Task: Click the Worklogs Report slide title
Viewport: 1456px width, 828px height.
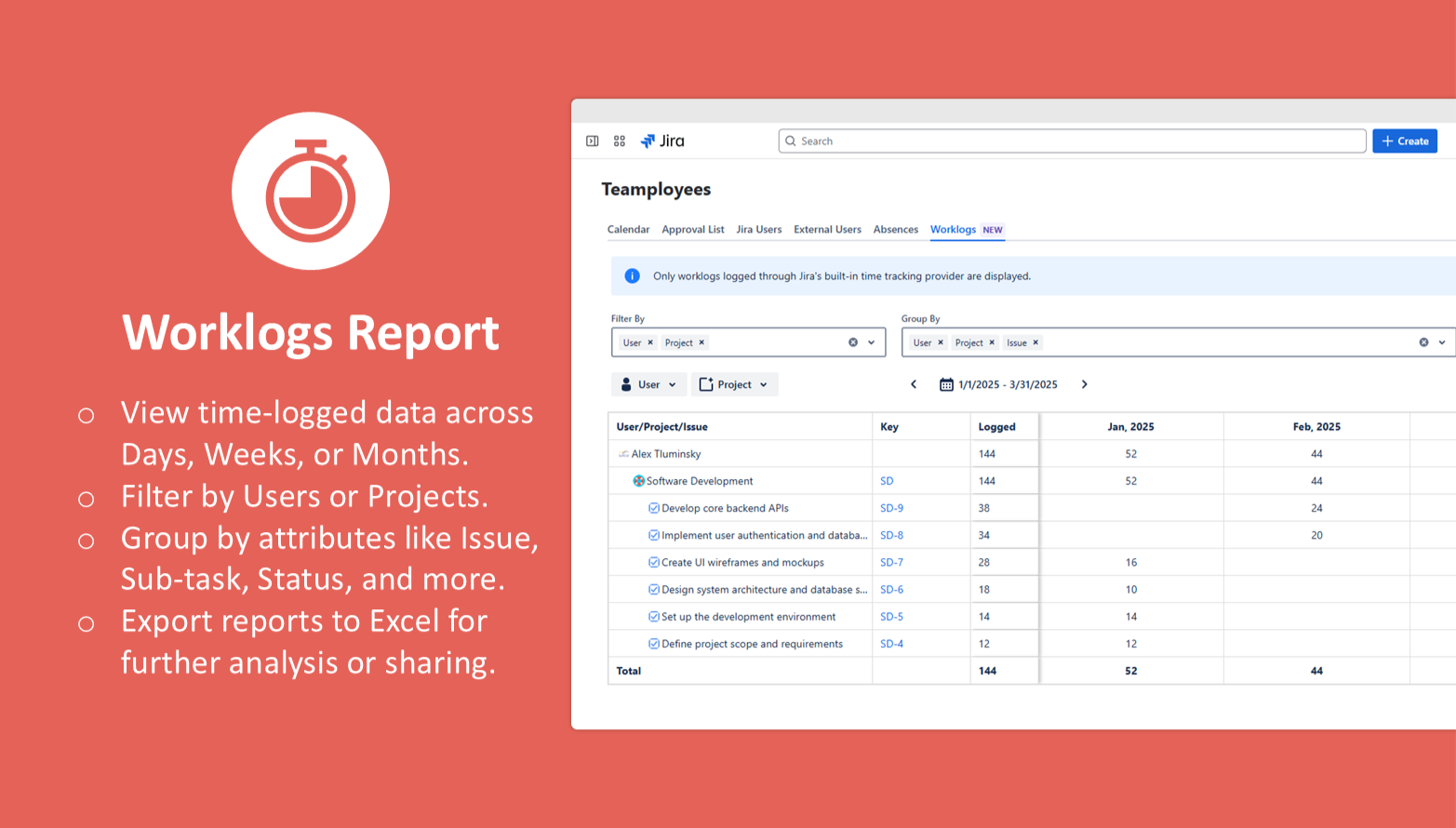Action: (x=311, y=332)
